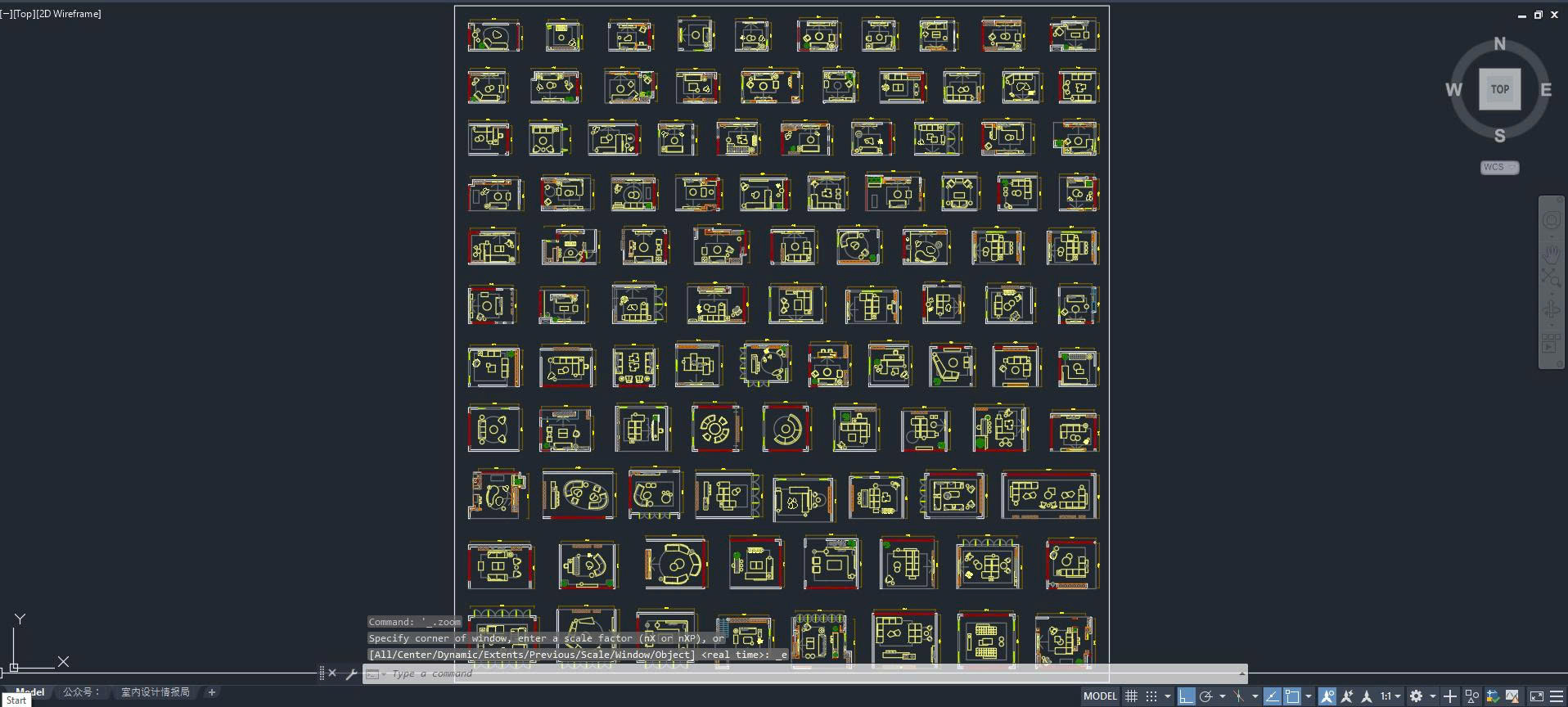Click the Type a command input field
Screen dimensions: 1568x707
(x=810, y=673)
